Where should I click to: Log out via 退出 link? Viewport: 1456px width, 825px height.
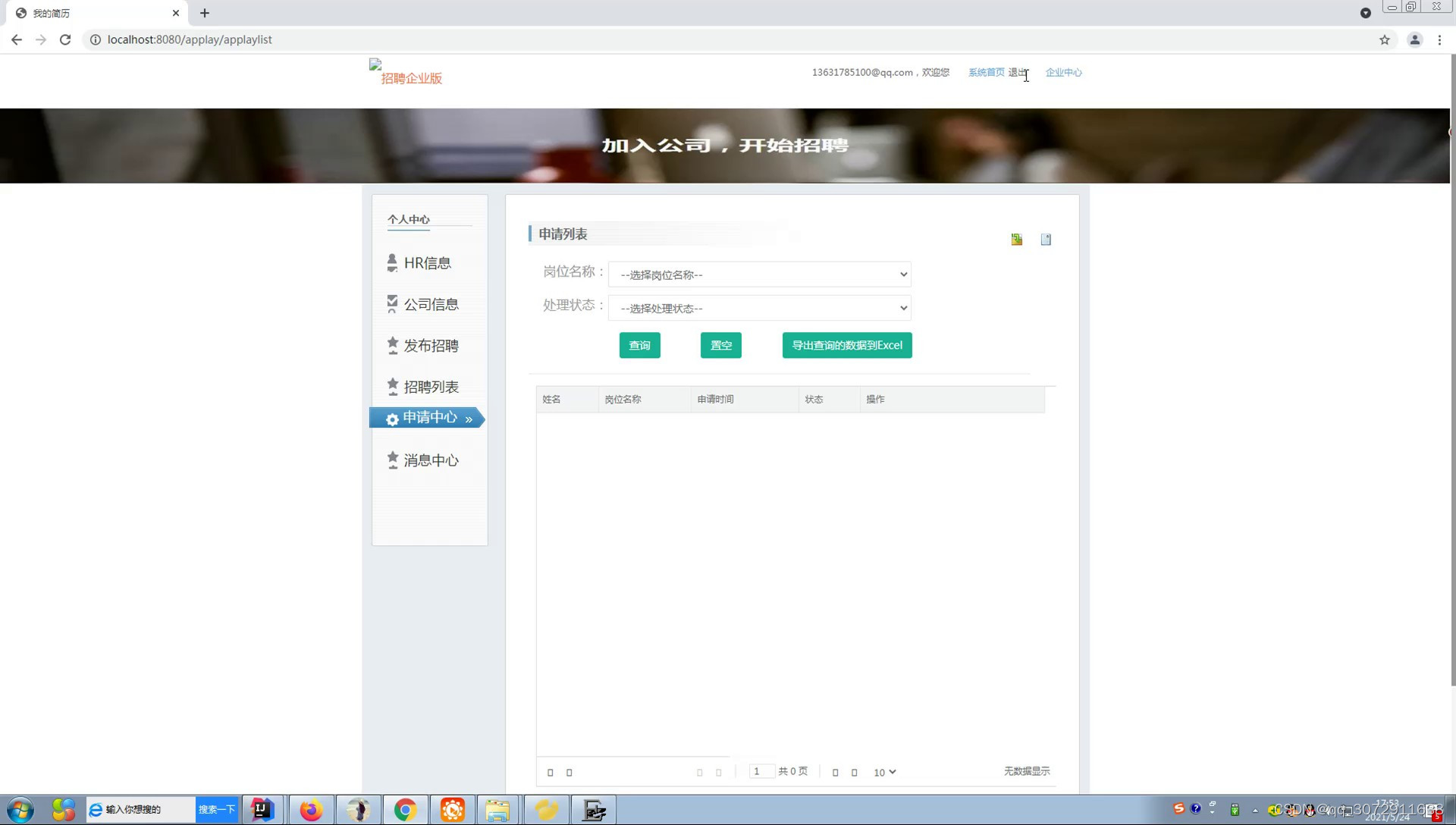pos(1017,72)
